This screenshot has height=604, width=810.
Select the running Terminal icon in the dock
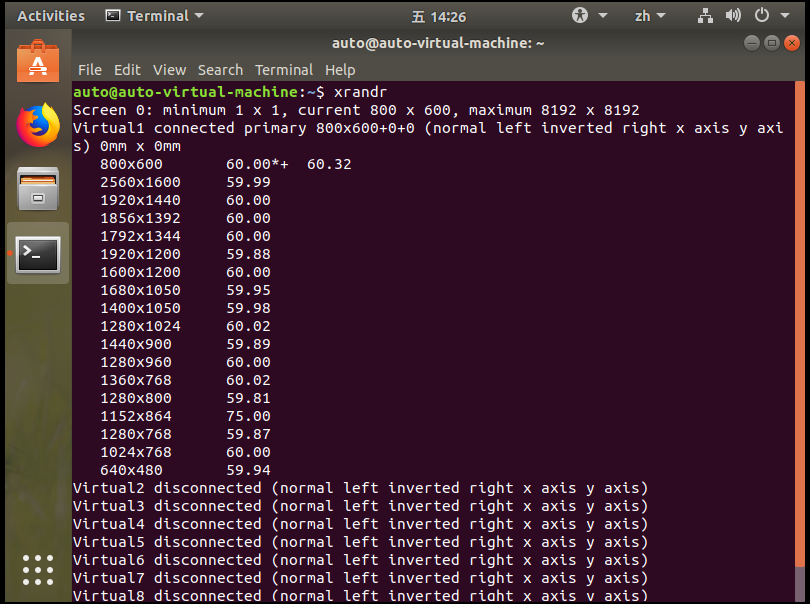click(x=37, y=255)
